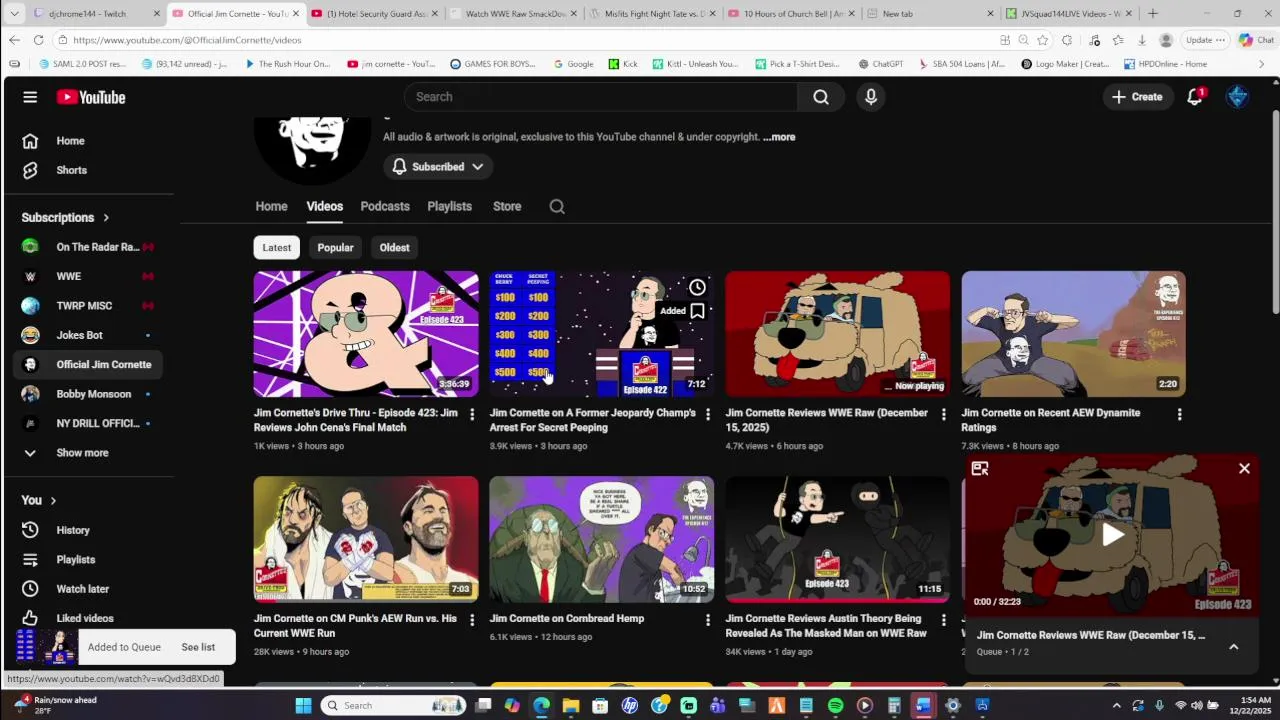This screenshot has width=1280, height=720.
Task: Click the channel search magnifier icon
Action: [557, 207]
